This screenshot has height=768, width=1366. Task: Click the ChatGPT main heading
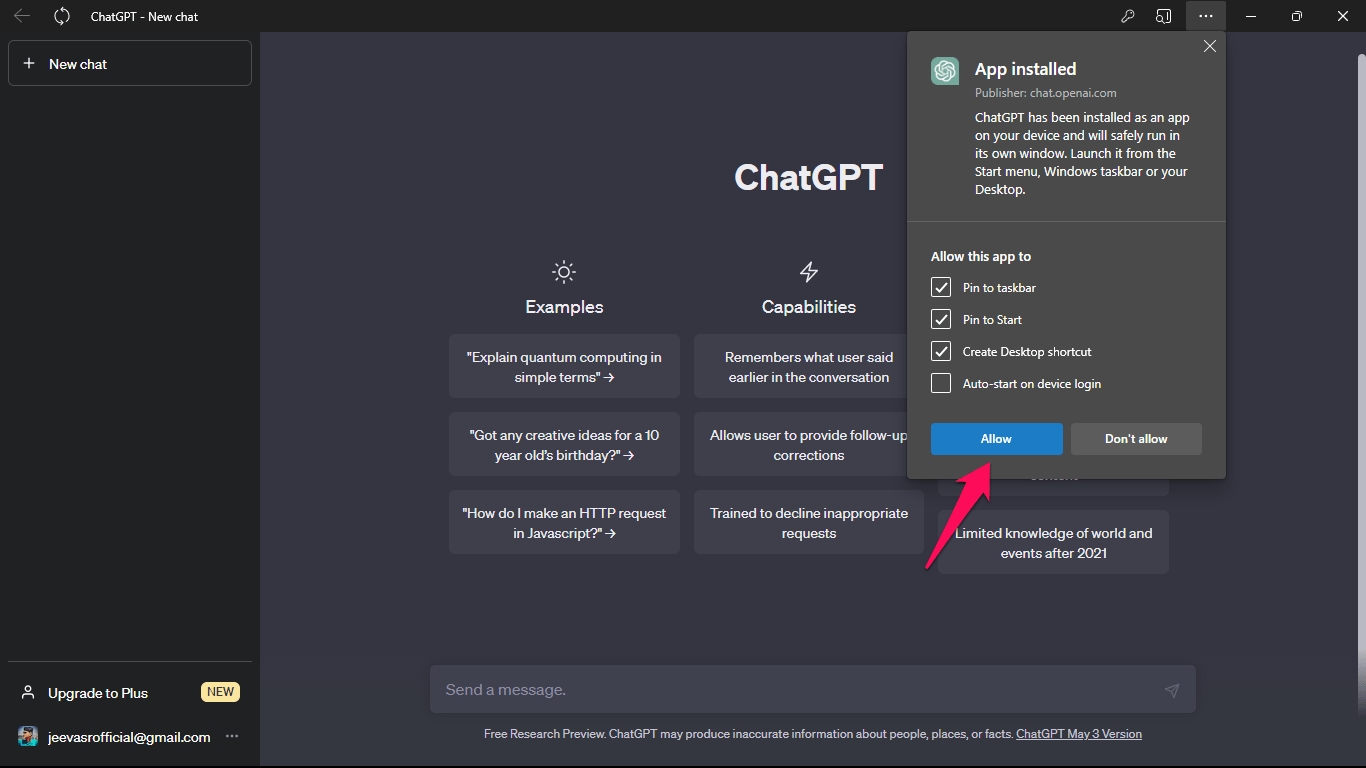(808, 177)
